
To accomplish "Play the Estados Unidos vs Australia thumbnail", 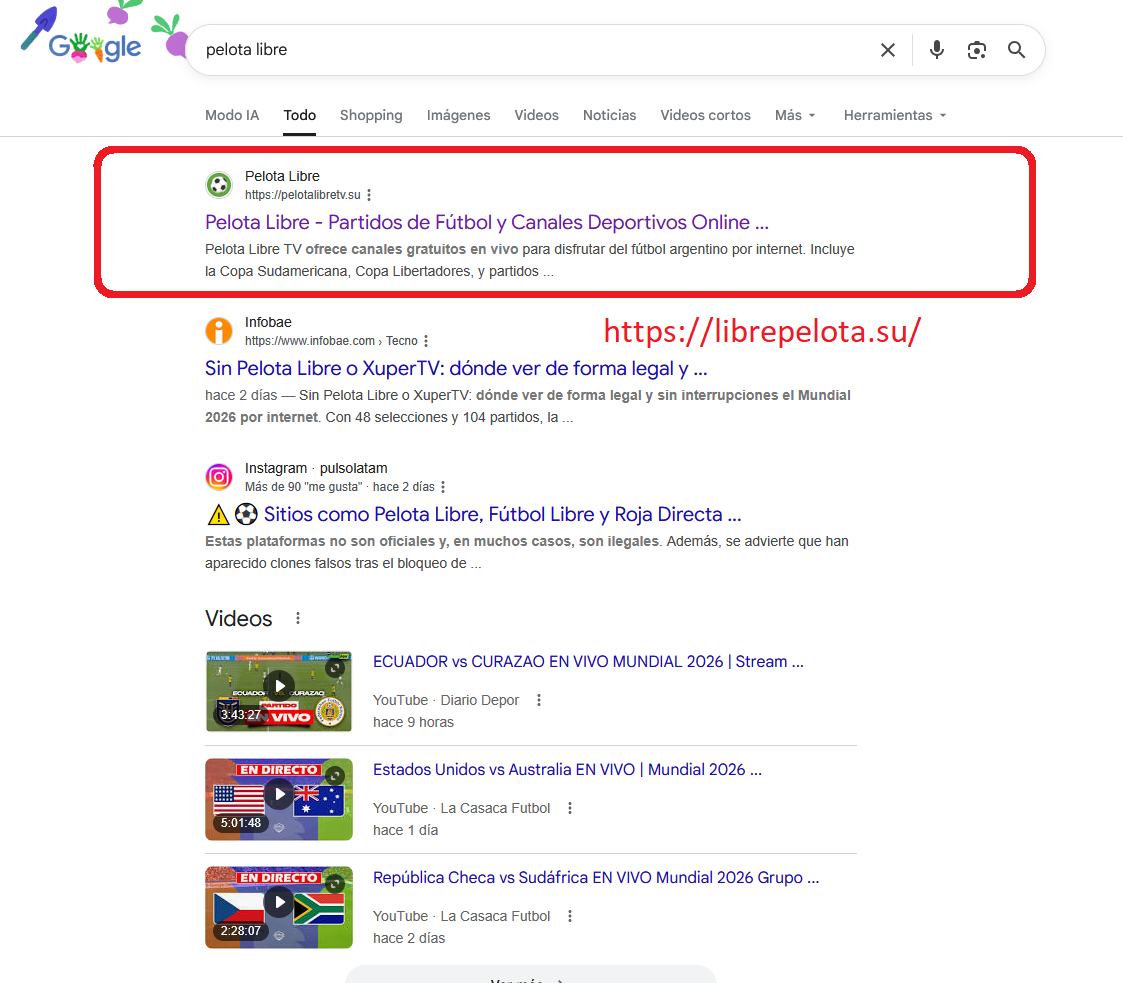I will pos(279,799).
